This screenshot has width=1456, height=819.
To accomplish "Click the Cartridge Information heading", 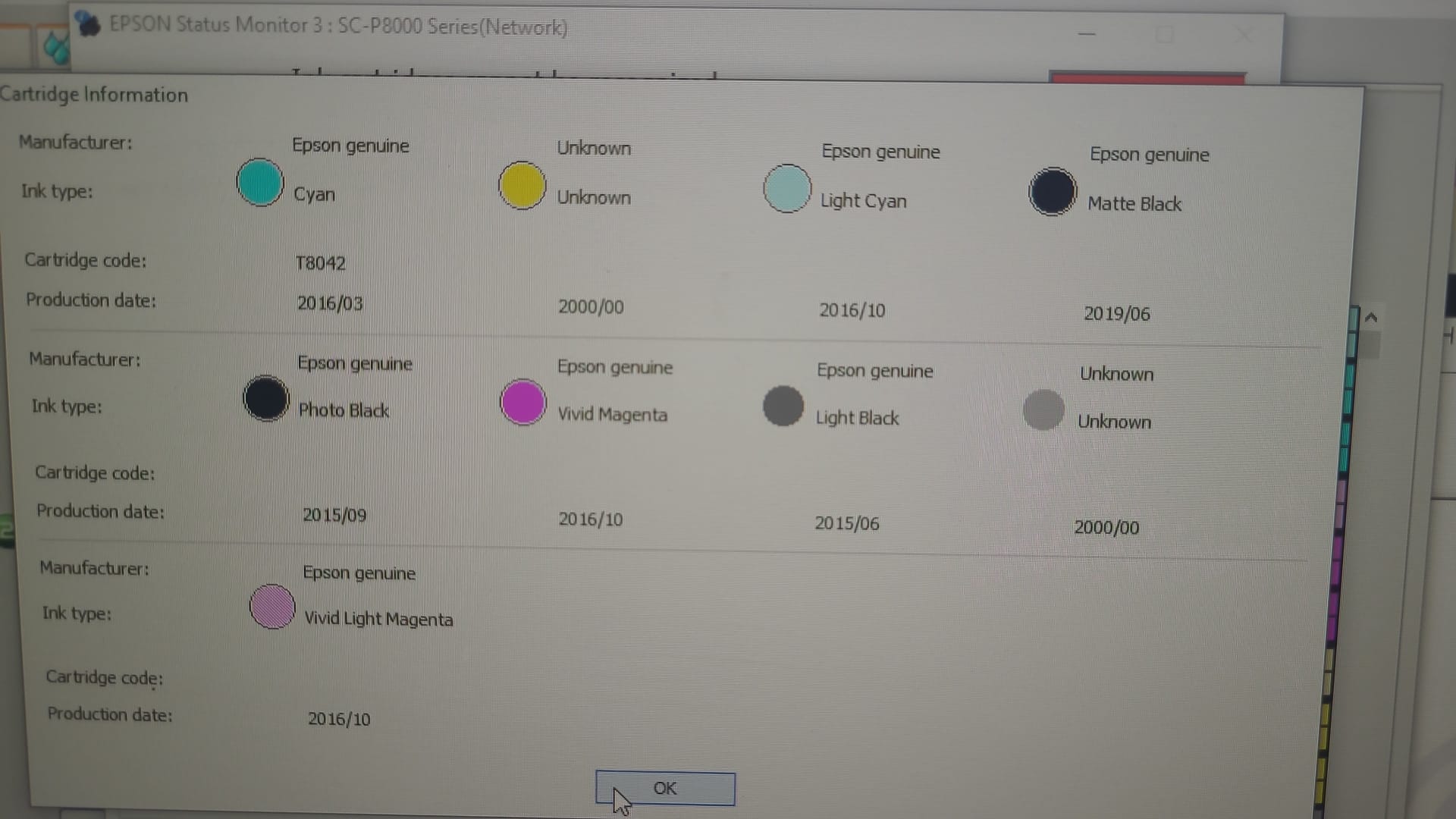I will 94,95.
